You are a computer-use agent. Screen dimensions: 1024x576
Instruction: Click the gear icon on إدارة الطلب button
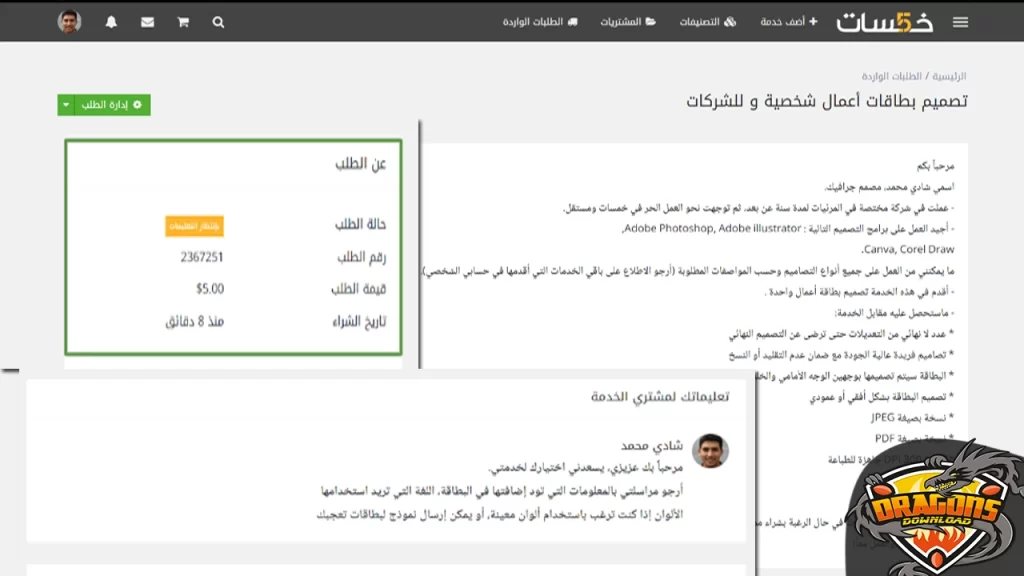(x=138, y=104)
